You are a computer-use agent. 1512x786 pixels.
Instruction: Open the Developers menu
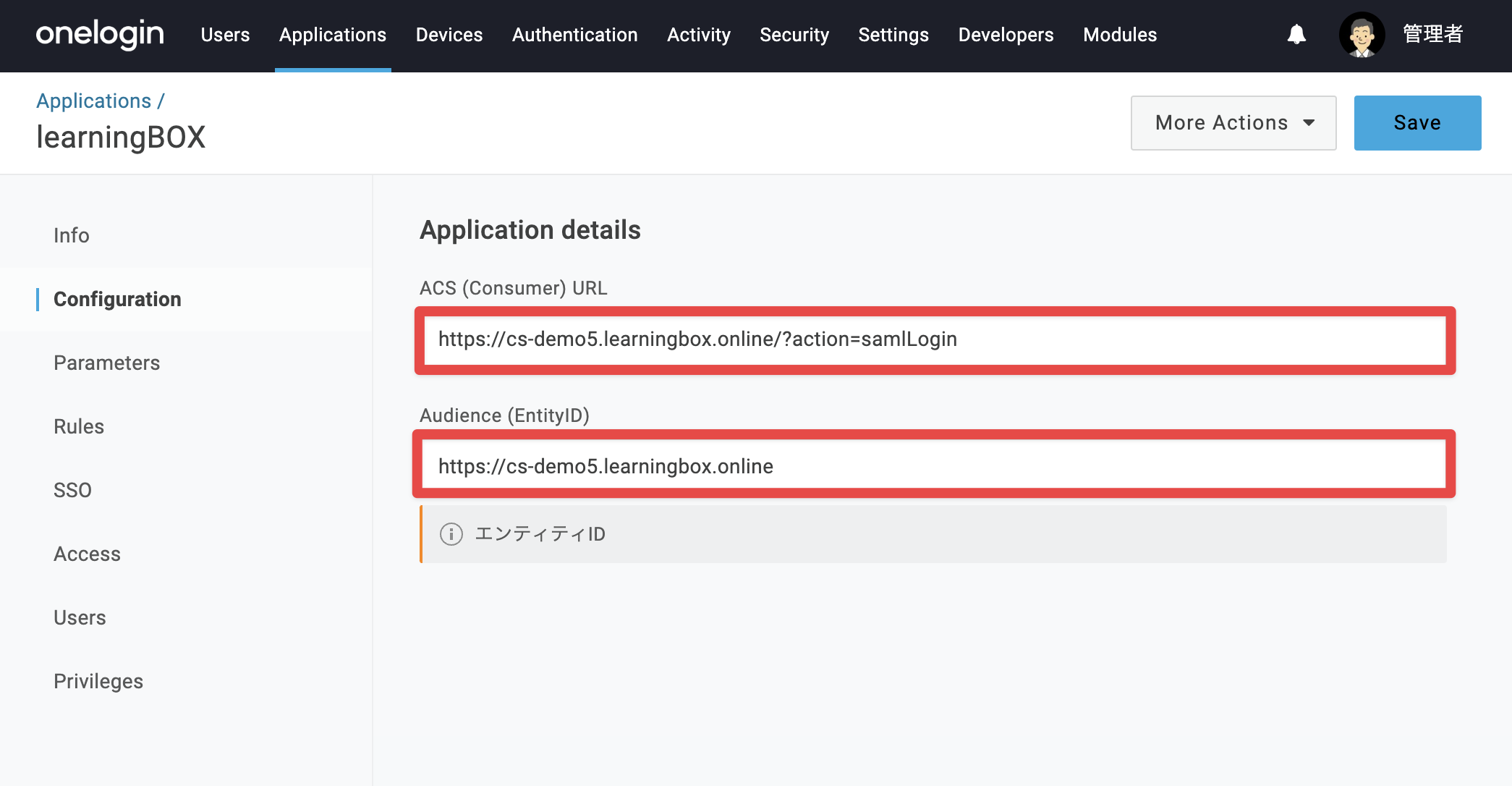pyautogui.click(x=1006, y=35)
